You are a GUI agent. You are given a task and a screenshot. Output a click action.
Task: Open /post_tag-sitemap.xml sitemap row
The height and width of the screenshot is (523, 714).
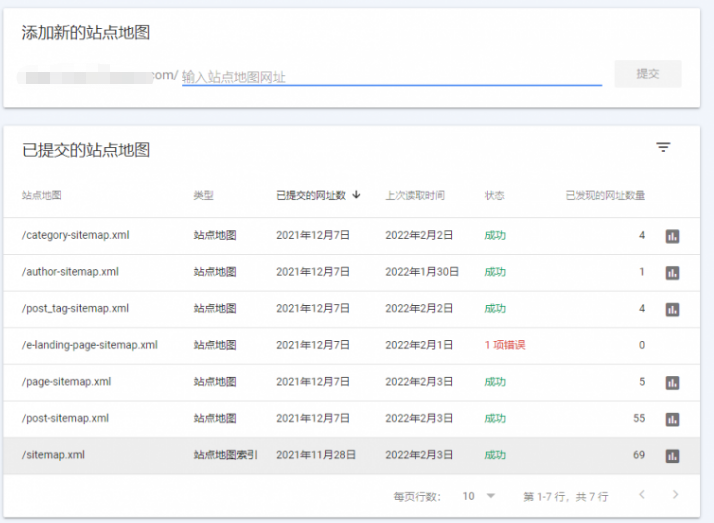(x=352, y=309)
